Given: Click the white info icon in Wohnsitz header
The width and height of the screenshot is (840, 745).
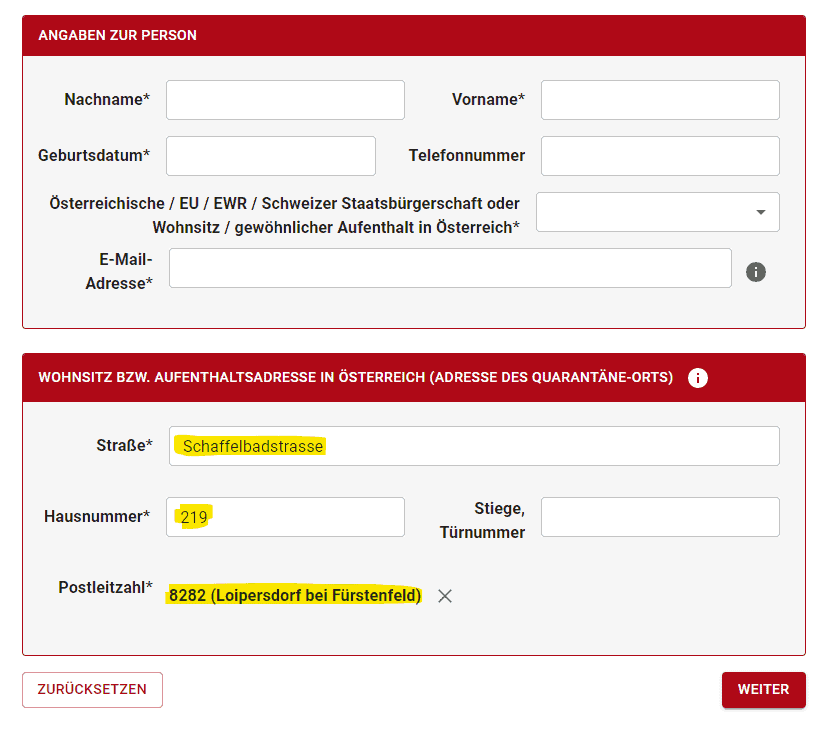Looking at the screenshot, I should pyautogui.click(x=698, y=378).
